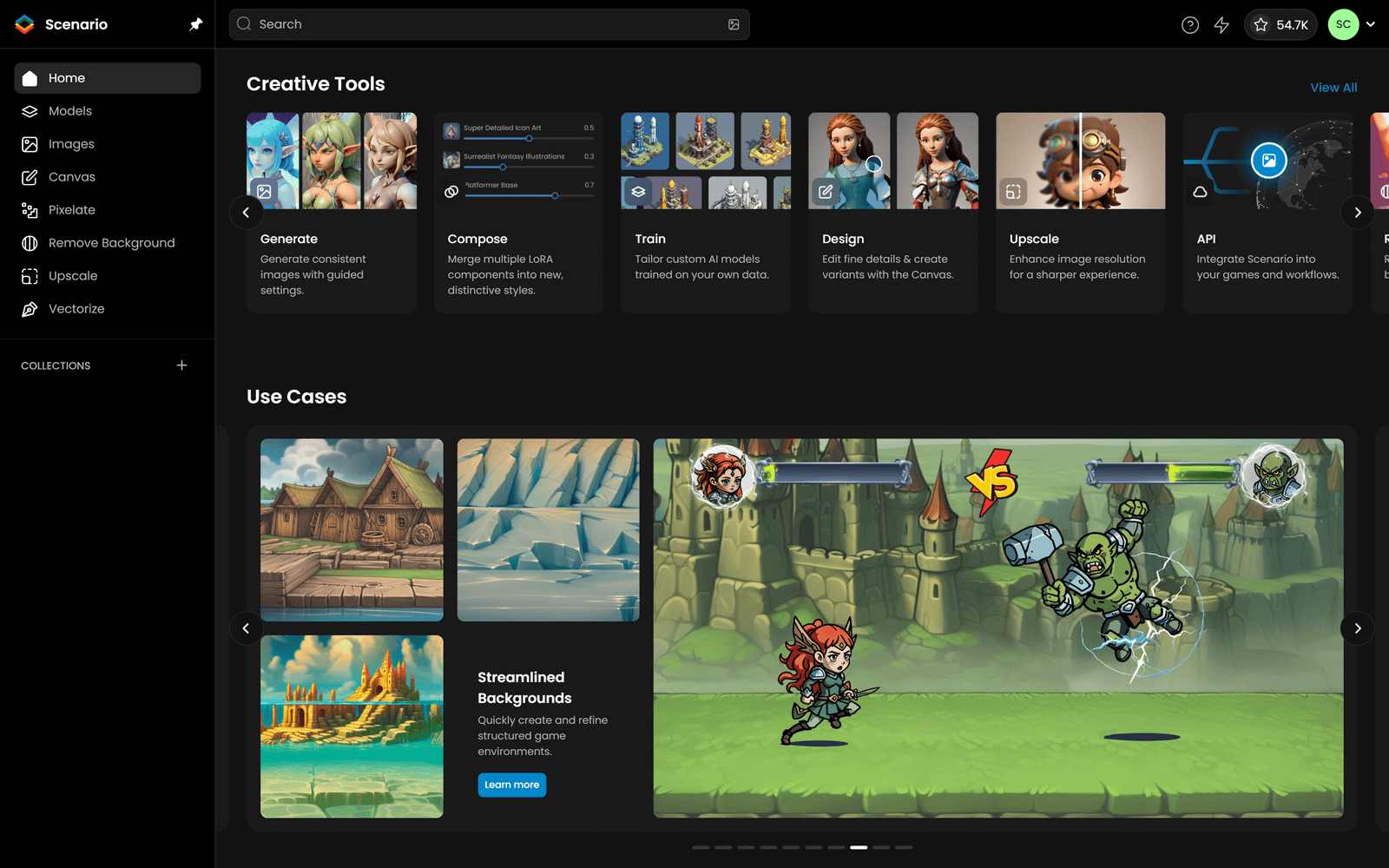Viewport: 1389px width, 868px height.
Task: Click into the Search field
Action: coord(486,24)
